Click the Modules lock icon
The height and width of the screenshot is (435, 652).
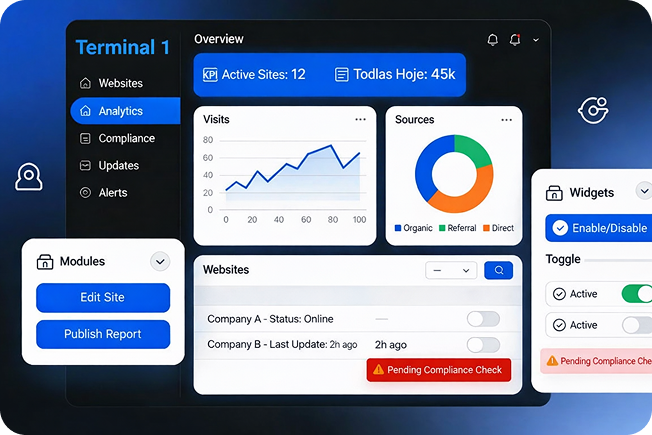[x=45, y=262]
